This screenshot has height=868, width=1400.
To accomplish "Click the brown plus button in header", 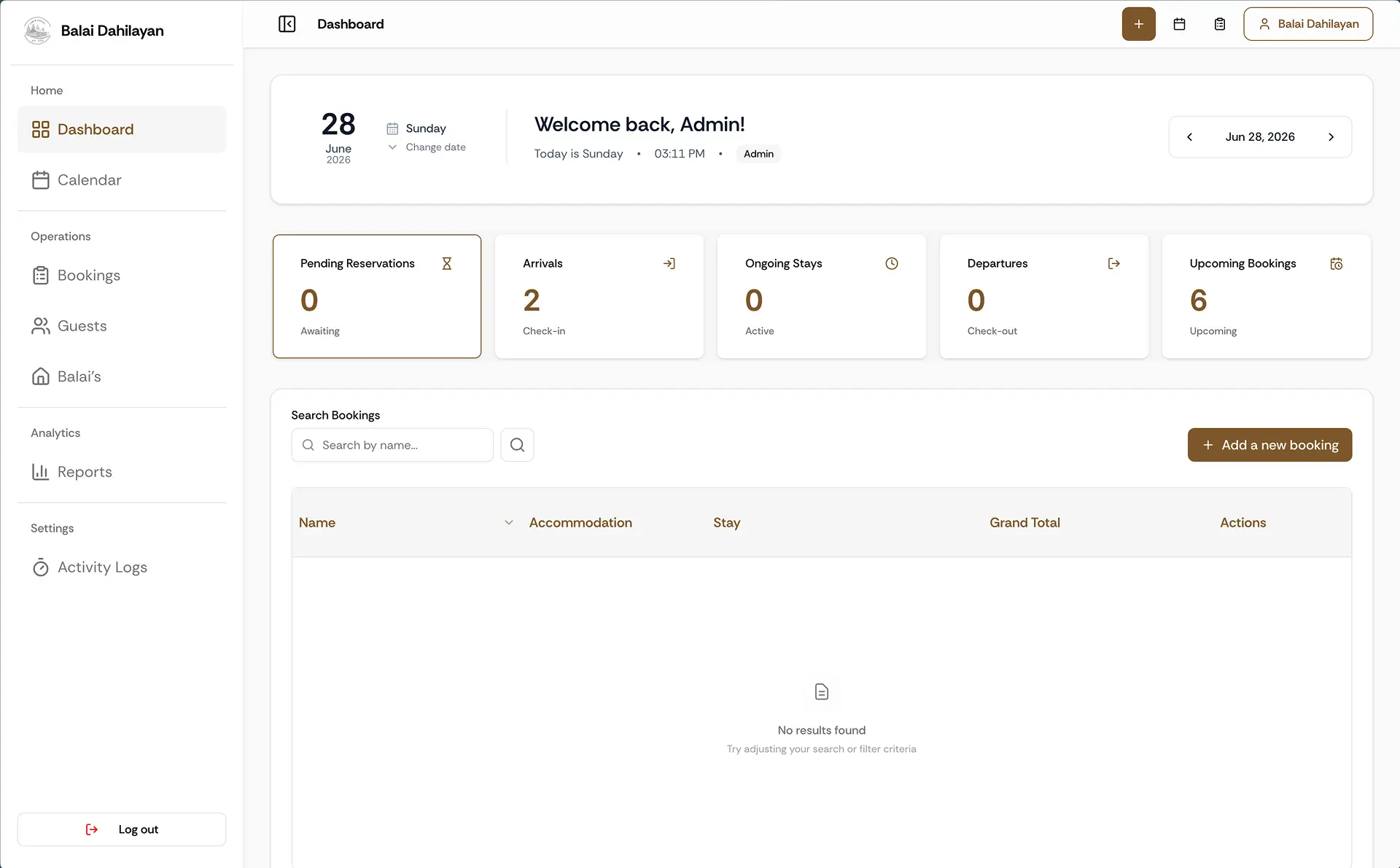I will point(1138,24).
